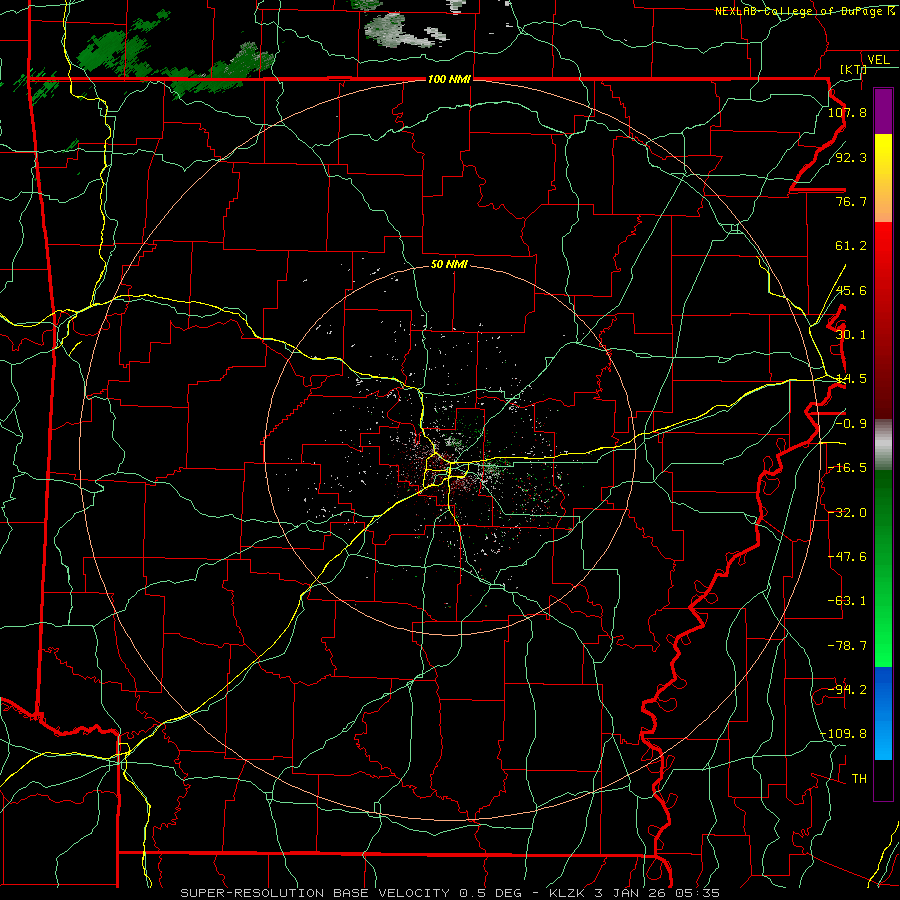Click the -63.1 velocity scale value
The image size is (900, 900).
(x=847, y=601)
